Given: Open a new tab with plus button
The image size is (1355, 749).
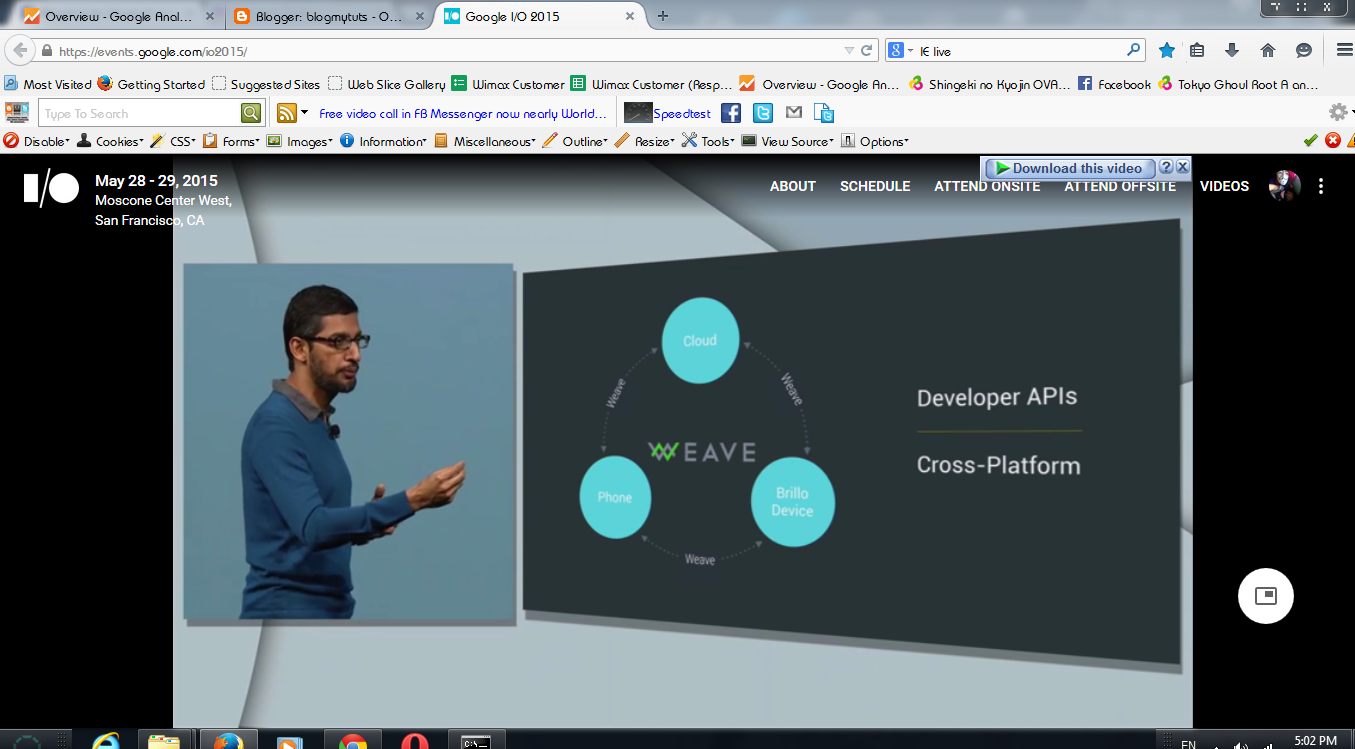Looking at the screenshot, I should click(663, 16).
